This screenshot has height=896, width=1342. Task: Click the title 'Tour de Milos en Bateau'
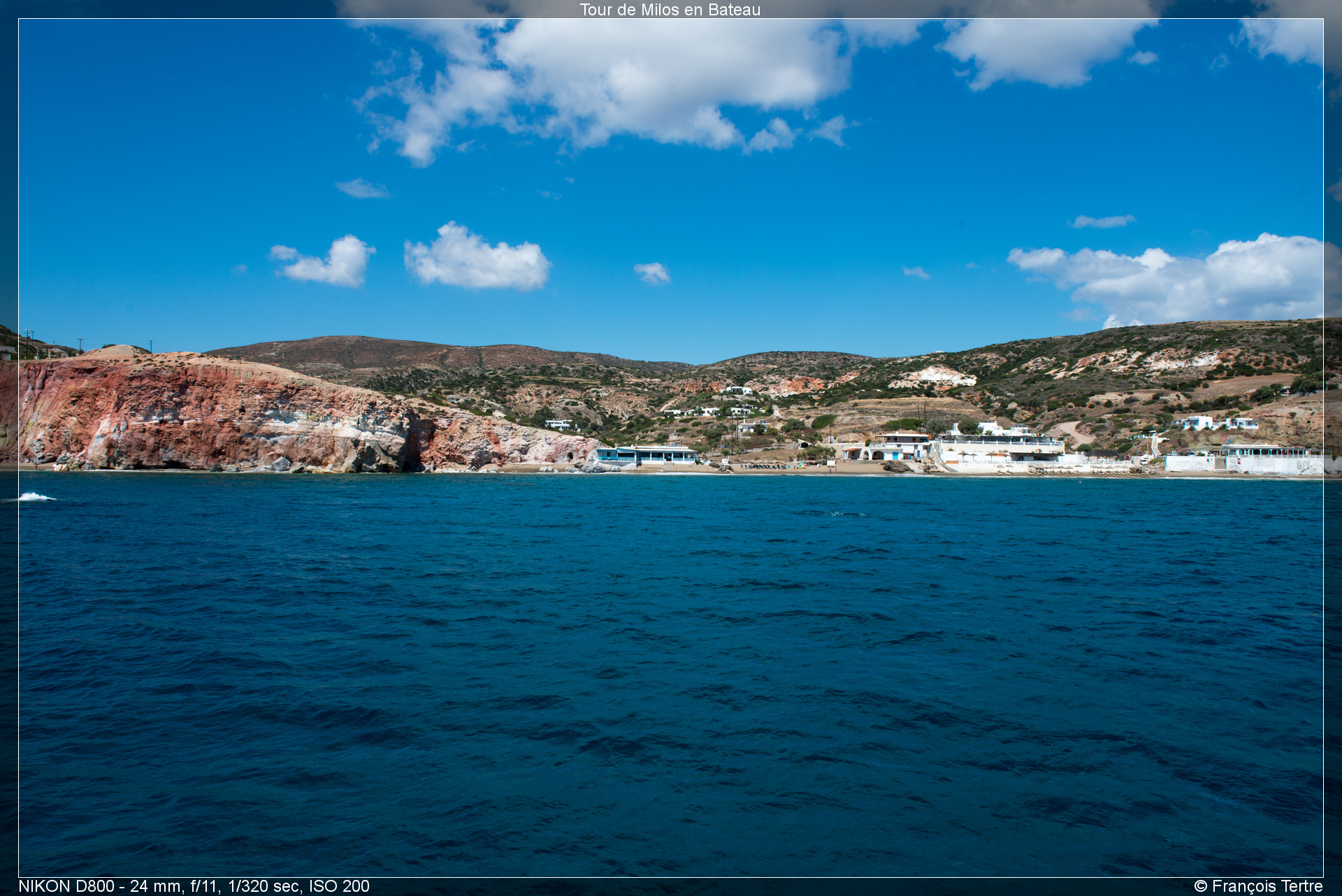coord(670,10)
